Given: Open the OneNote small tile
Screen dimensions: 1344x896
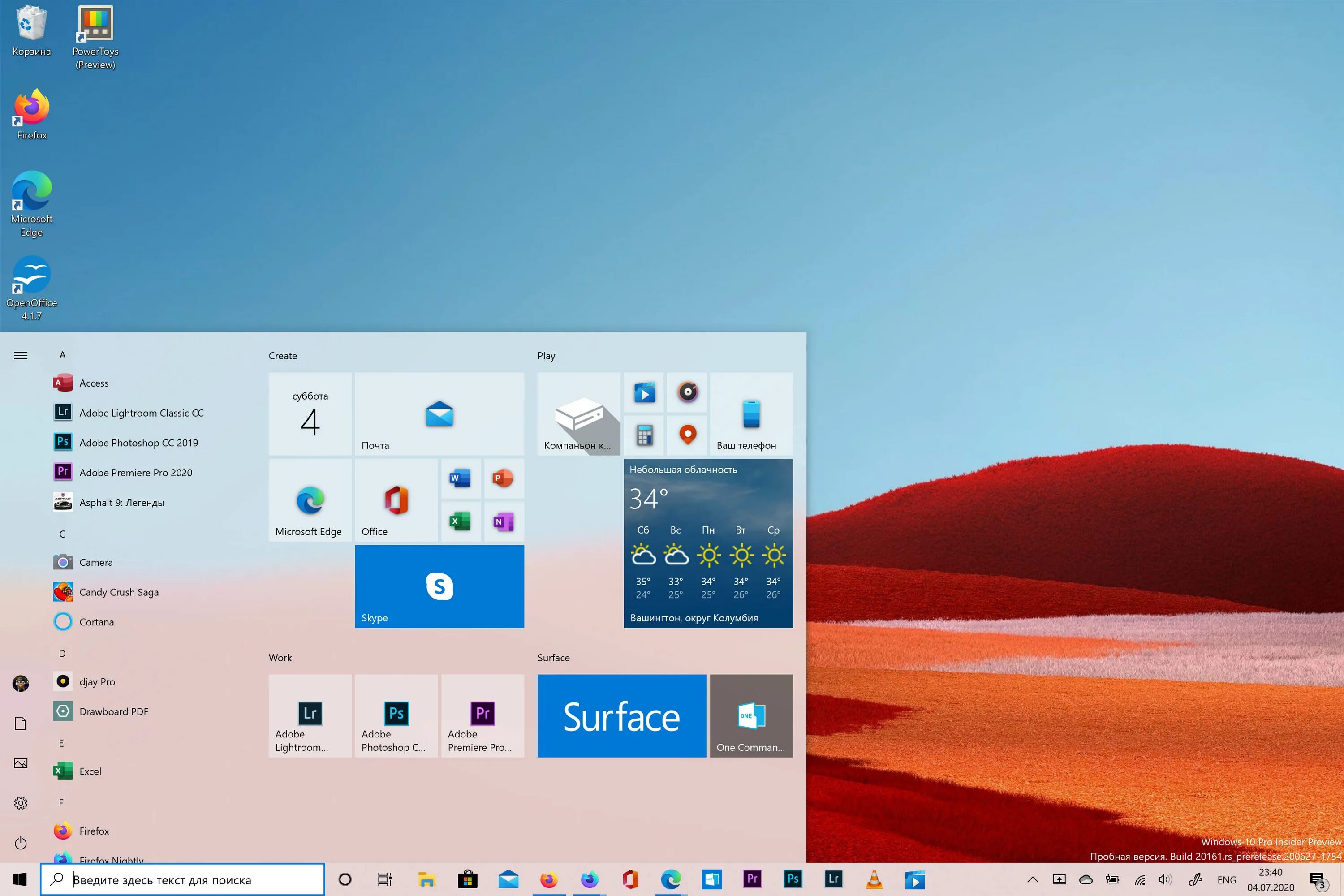Looking at the screenshot, I should [504, 522].
